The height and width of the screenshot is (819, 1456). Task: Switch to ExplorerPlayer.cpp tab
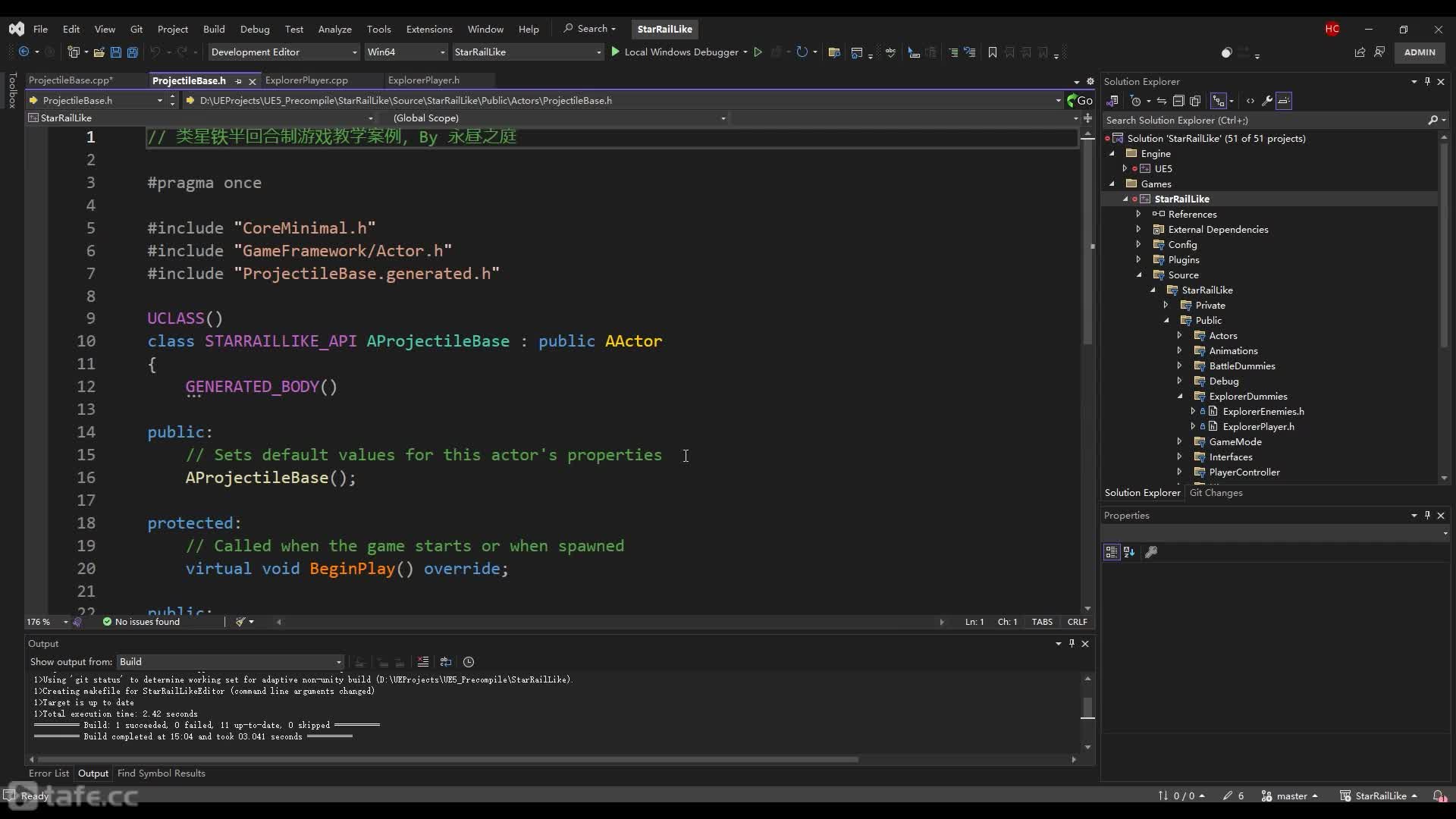(306, 80)
